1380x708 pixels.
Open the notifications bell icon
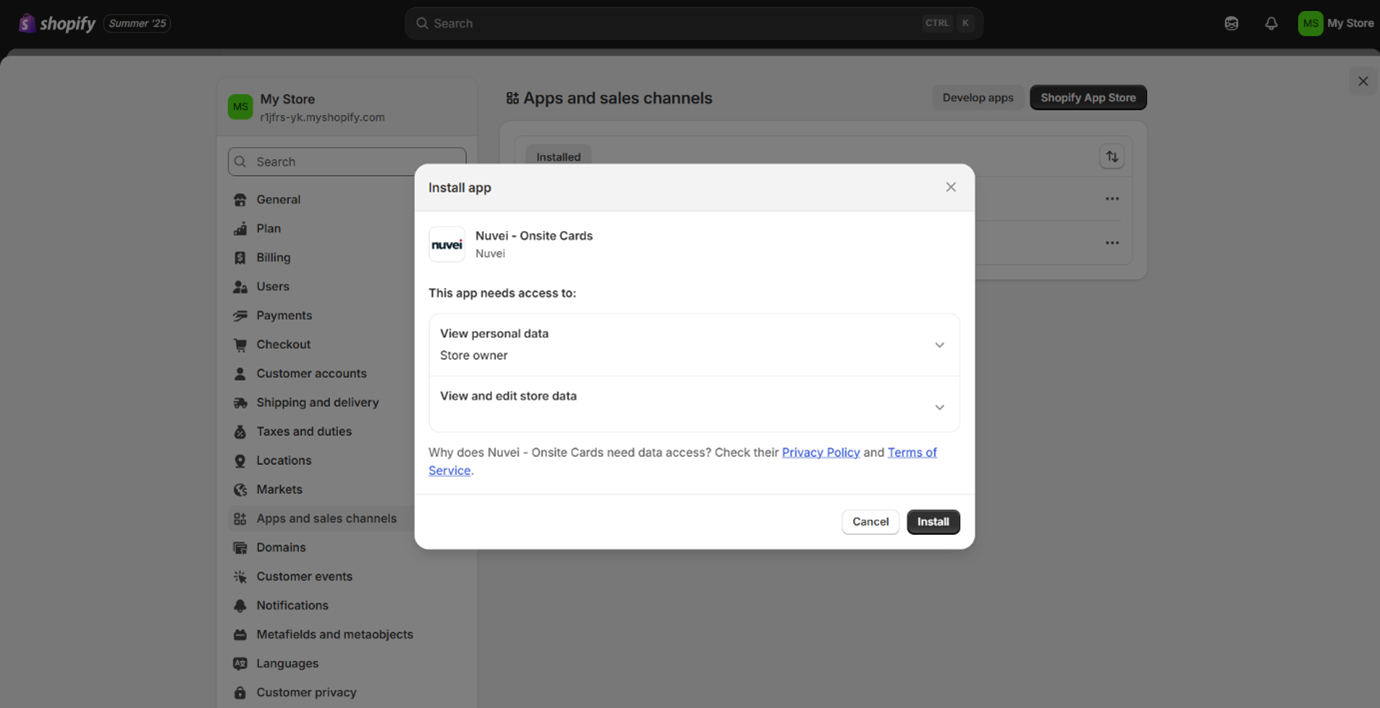tap(1271, 23)
